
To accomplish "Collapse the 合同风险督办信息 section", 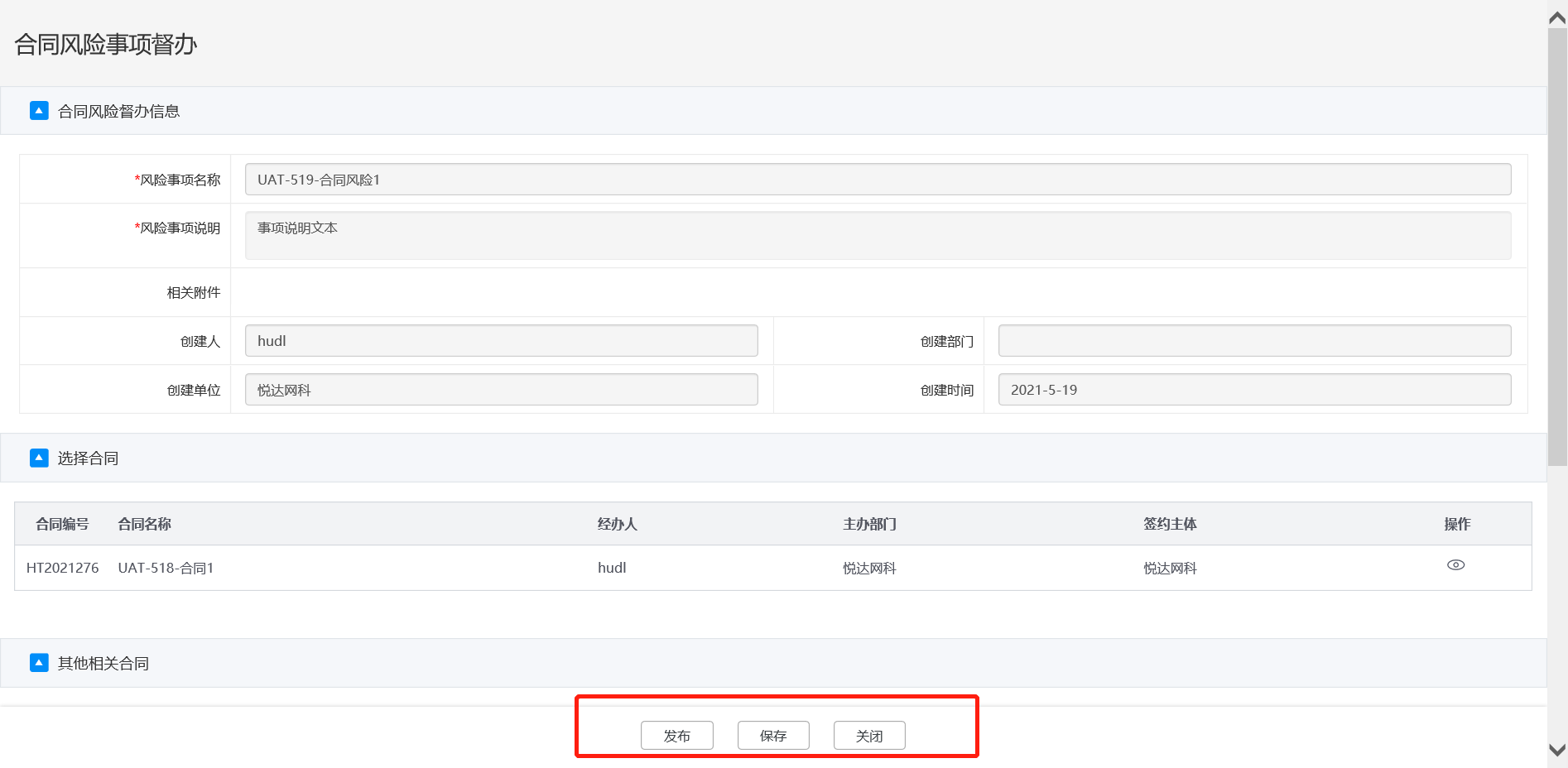I will click(39, 111).
